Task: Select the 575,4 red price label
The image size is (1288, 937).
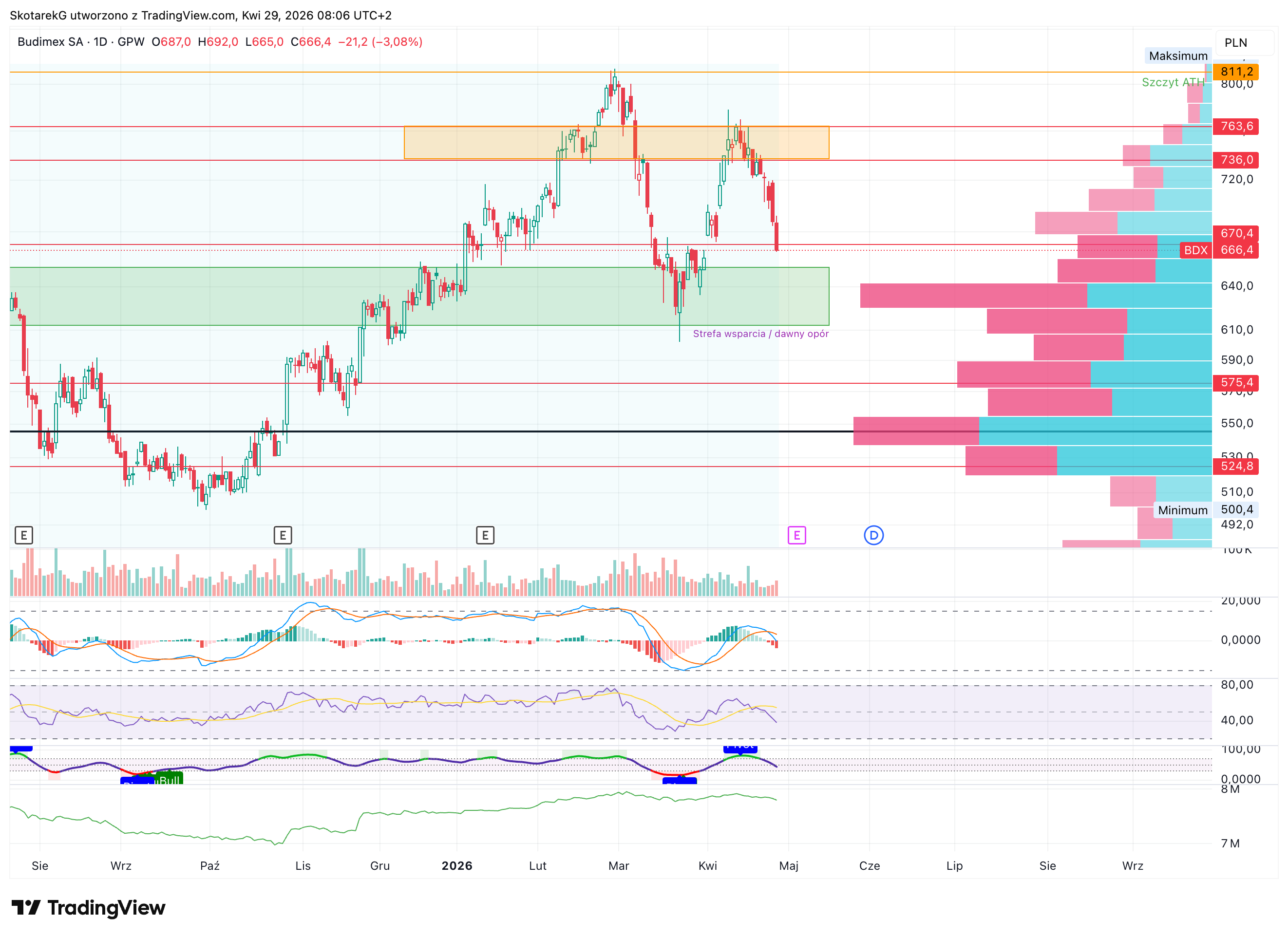Action: click(1236, 383)
